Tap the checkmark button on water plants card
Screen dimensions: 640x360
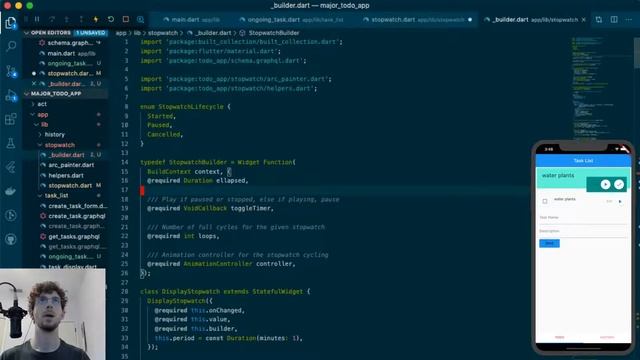[x=619, y=184]
